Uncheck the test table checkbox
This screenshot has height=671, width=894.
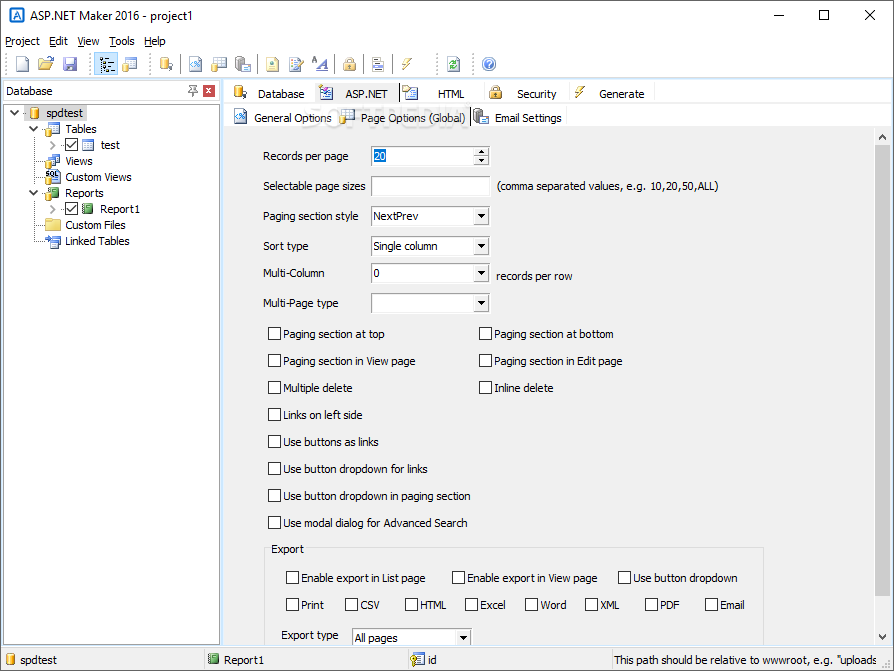[x=71, y=145]
